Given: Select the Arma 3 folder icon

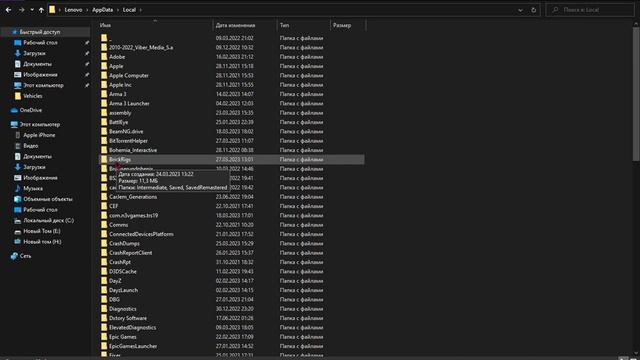Looking at the screenshot, I should tap(104, 94).
